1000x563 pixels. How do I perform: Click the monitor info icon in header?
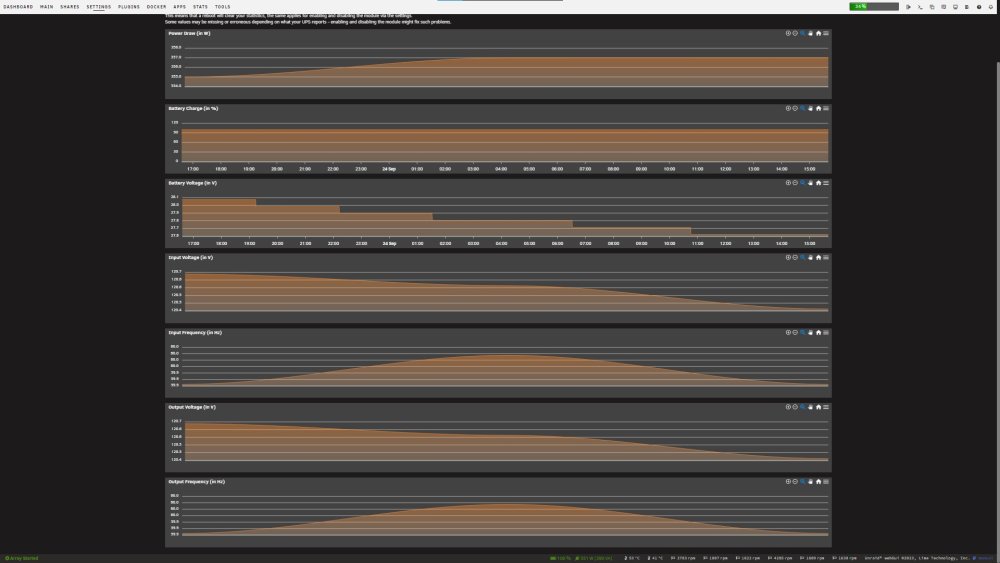pos(955,7)
